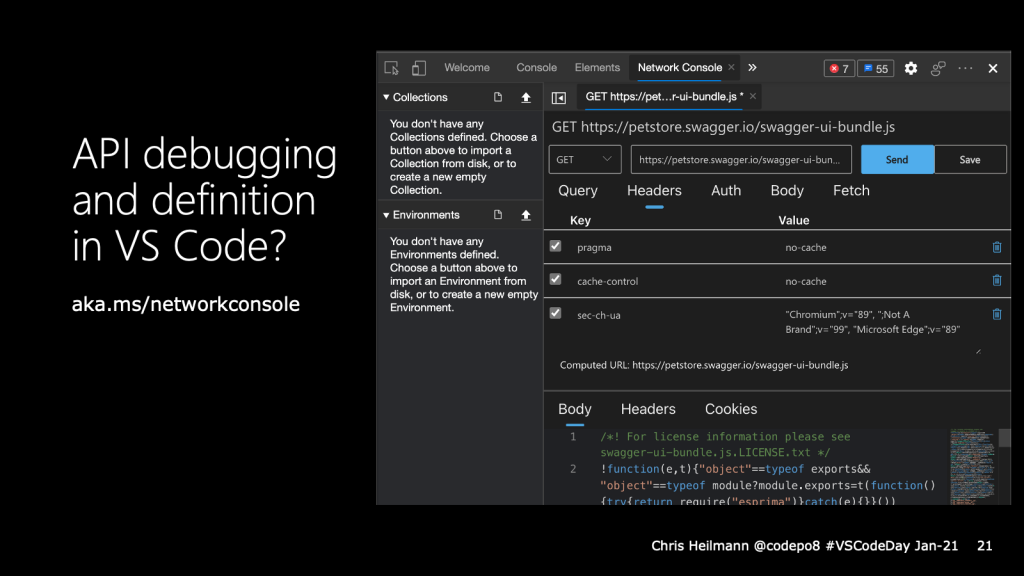Uncheck the cache-control header checkbox
The image size is (1024, 576).
point(555,280)
